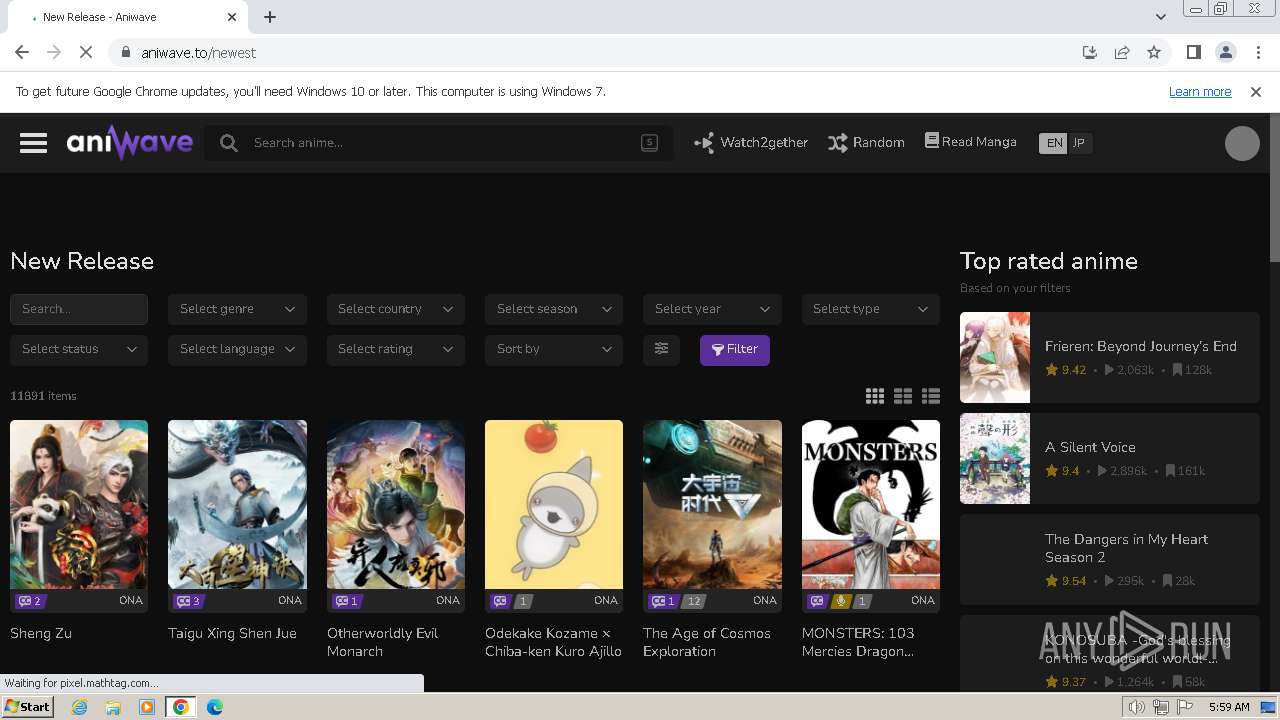Click A Silent Voice thumbnail
The image size is (1280, 720).
point(995,458)
